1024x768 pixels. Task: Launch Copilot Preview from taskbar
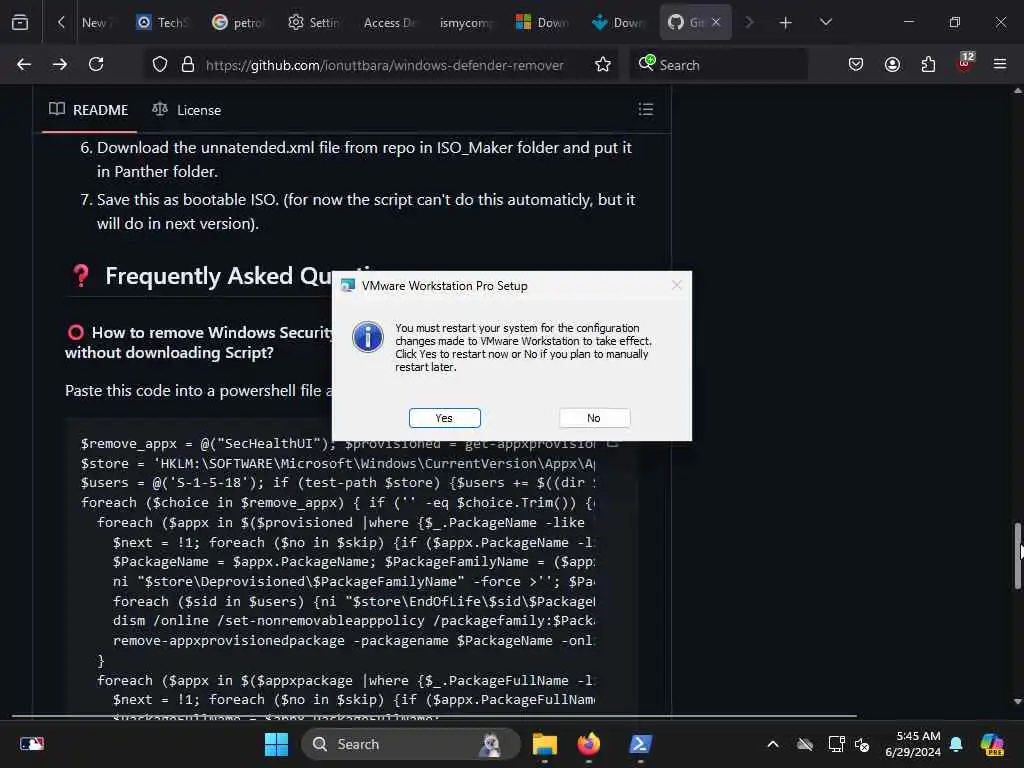(x=991, y=744)
